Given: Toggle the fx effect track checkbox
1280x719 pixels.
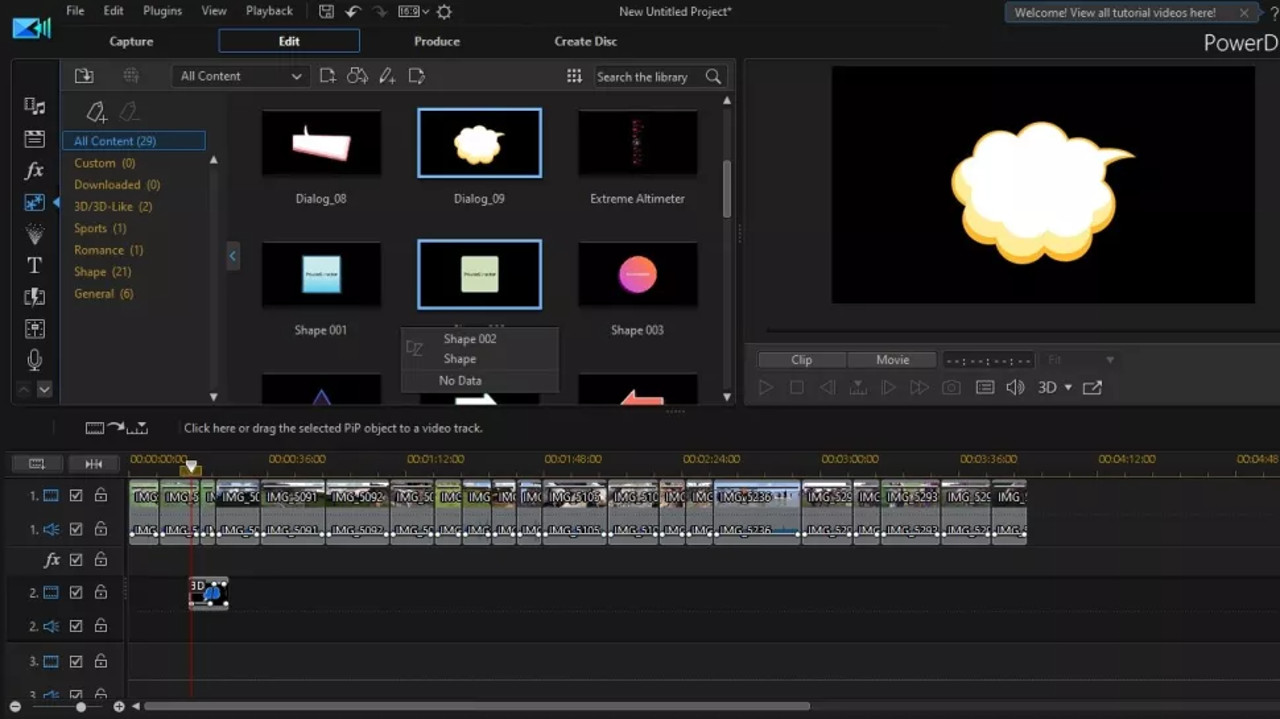Looking at the screenshot, I should pyautogui.click(x=76, y=560).
